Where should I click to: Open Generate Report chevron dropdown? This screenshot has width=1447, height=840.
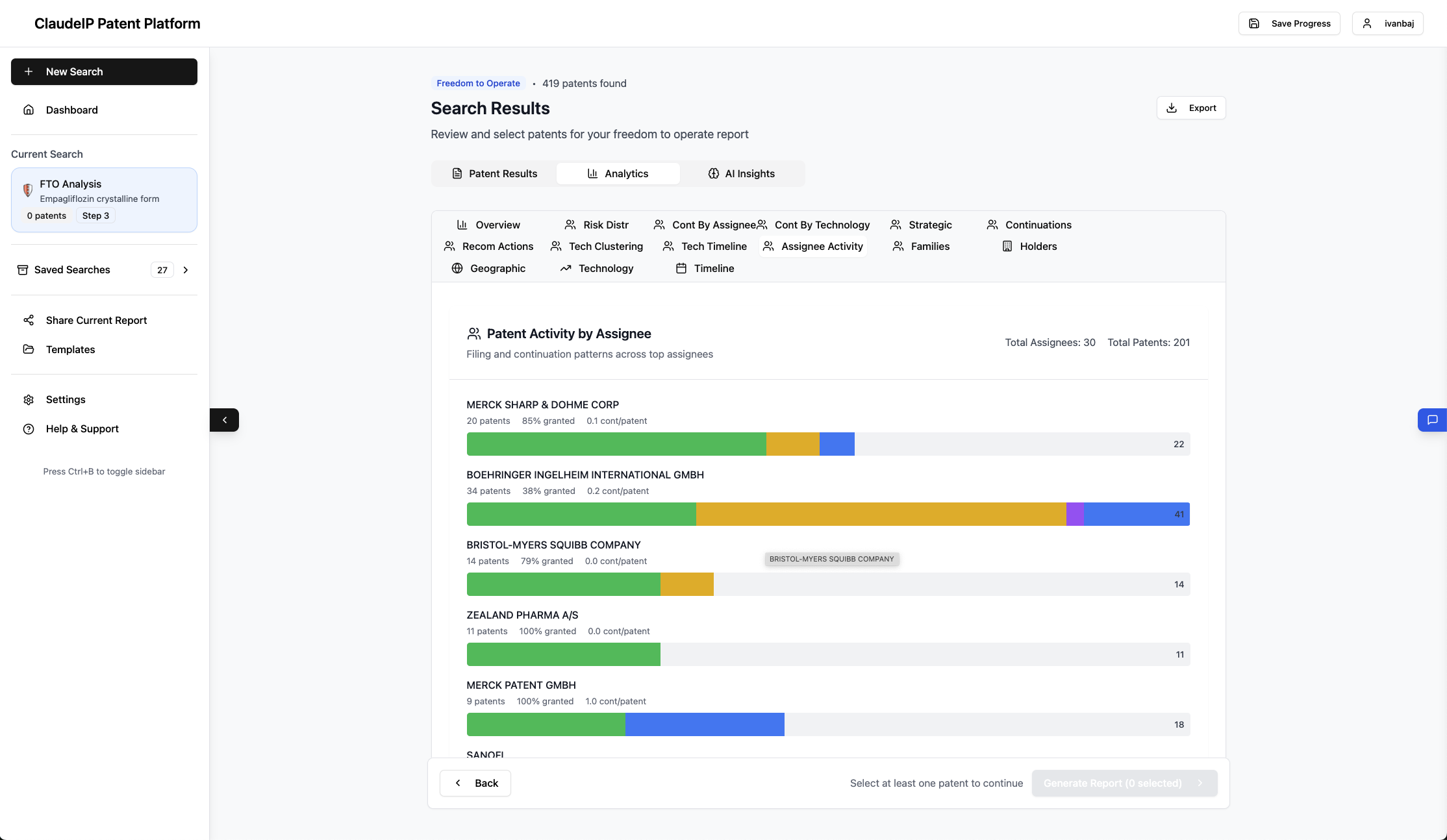pos(1200,783)
